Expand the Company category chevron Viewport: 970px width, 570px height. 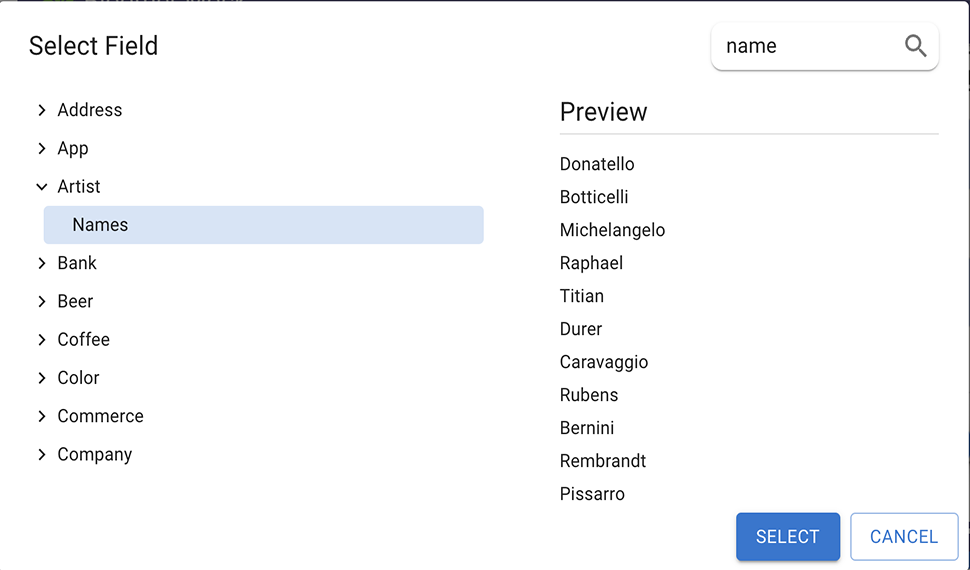coord(42,455)
